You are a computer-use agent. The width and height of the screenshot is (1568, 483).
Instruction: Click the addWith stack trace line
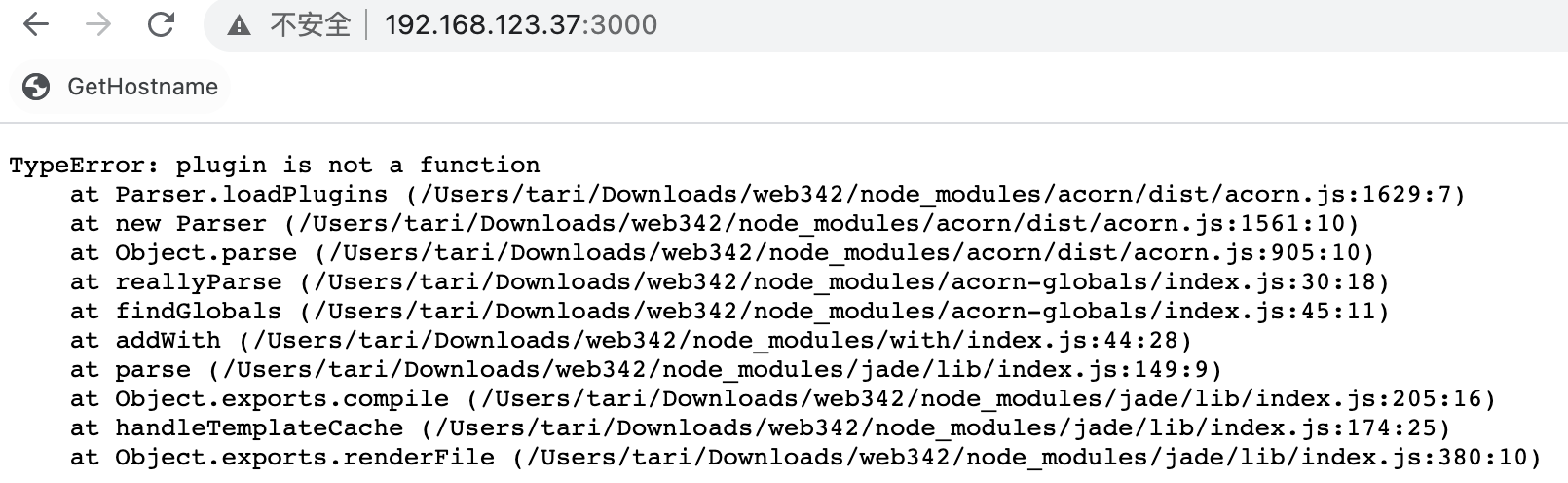[631, 340]
